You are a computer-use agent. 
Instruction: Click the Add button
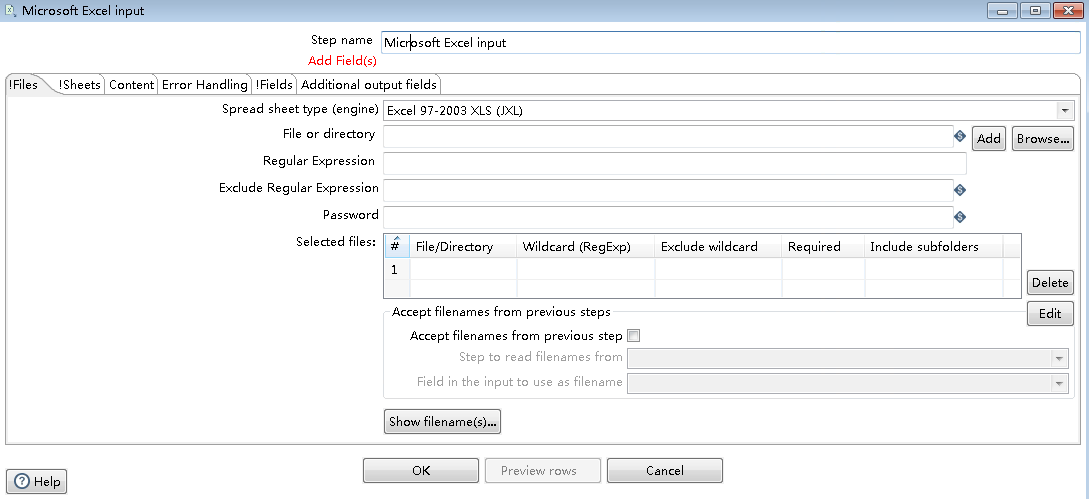click(x=988, y=138)
